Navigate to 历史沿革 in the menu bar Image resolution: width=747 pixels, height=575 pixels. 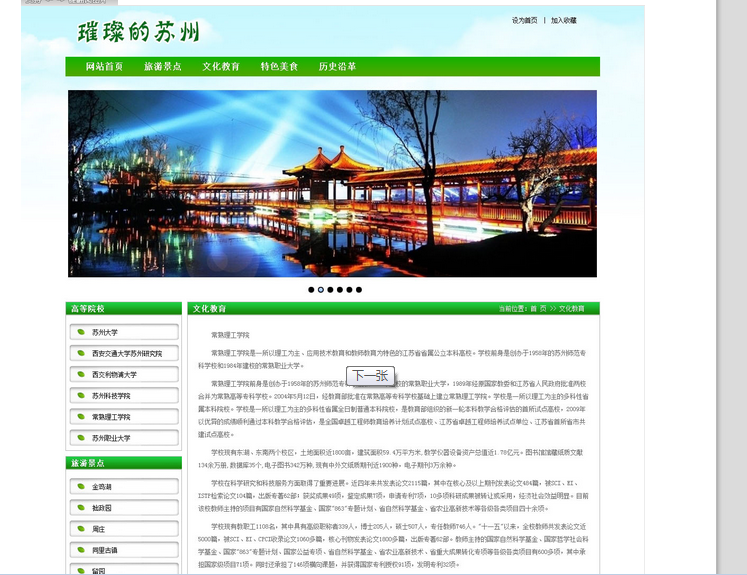point(337,67)
